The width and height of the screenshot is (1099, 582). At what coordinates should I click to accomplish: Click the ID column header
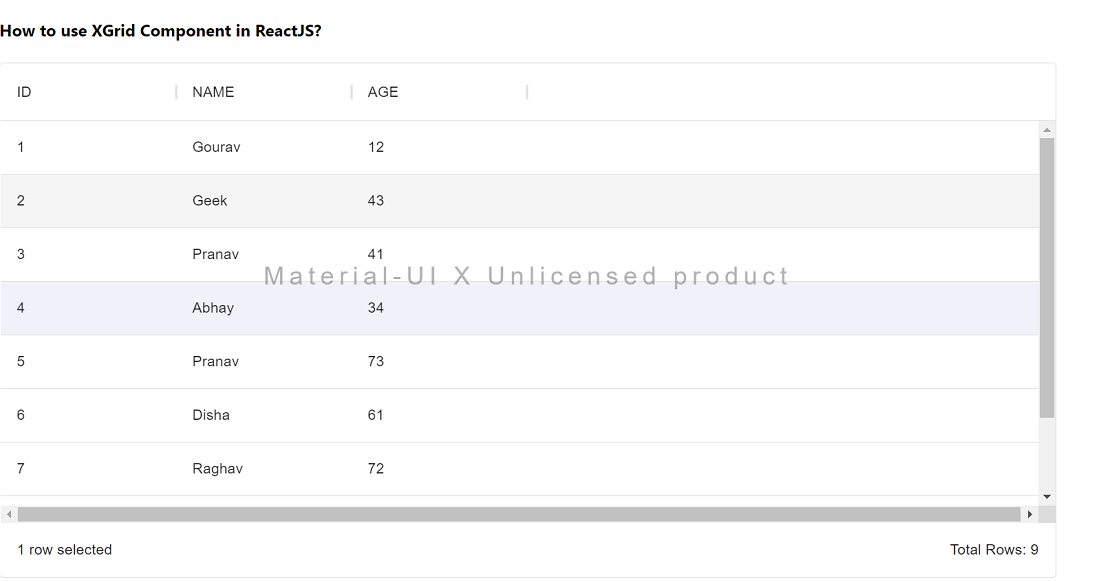click(x=24, y=92)
